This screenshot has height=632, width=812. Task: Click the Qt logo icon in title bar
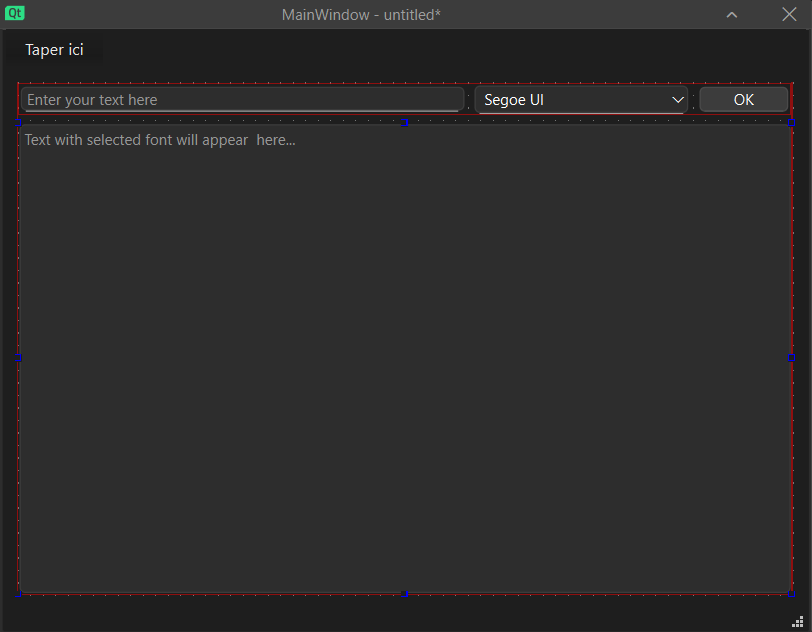pos(14,13)
